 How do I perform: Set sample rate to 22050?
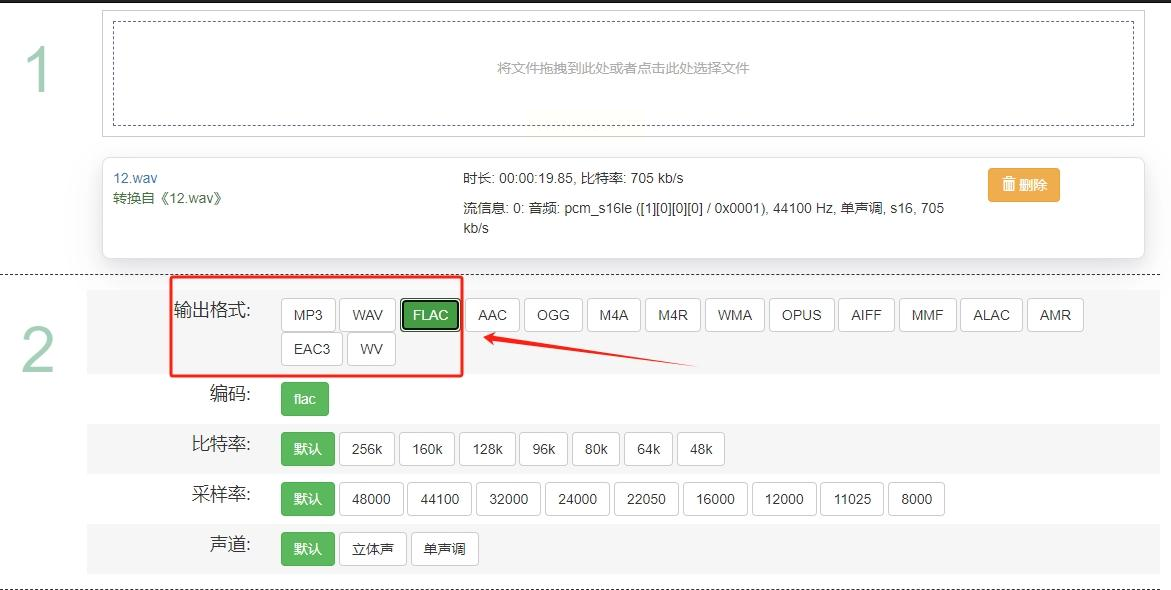[x=646, y=499]
